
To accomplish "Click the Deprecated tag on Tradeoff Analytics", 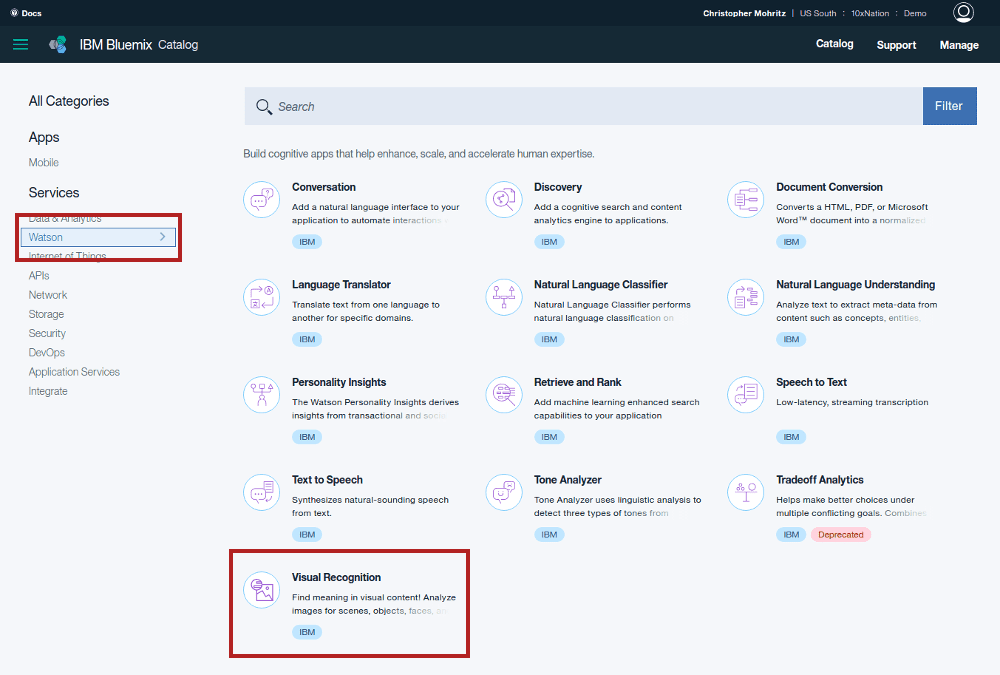I will 841,535.
